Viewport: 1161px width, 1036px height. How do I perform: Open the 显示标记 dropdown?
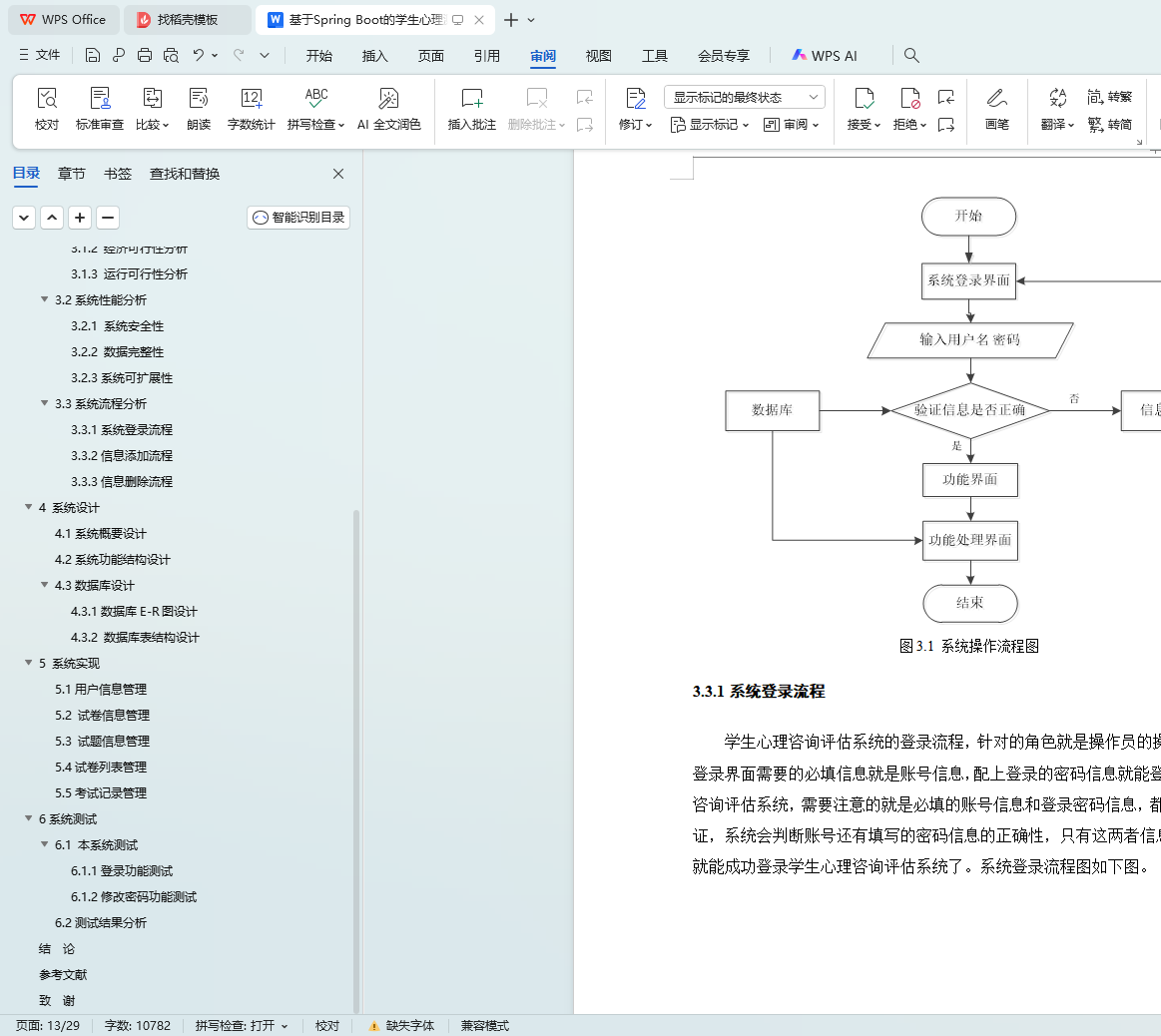[x=710, y=125]
